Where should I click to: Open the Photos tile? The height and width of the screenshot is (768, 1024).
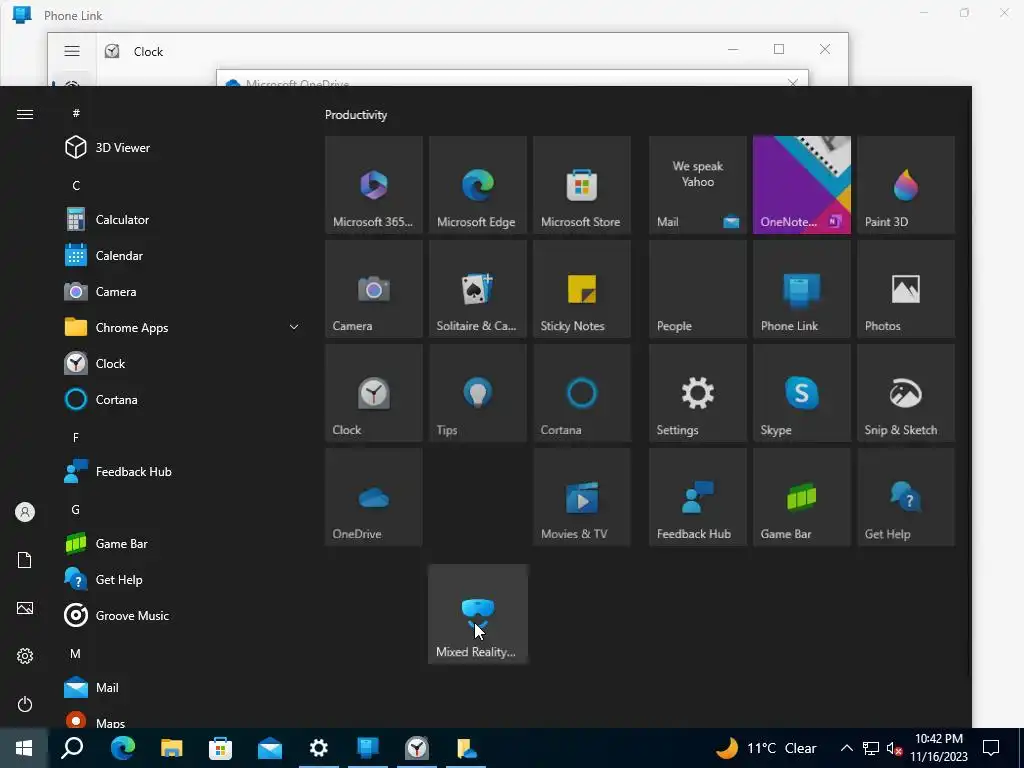click(906, 289)
